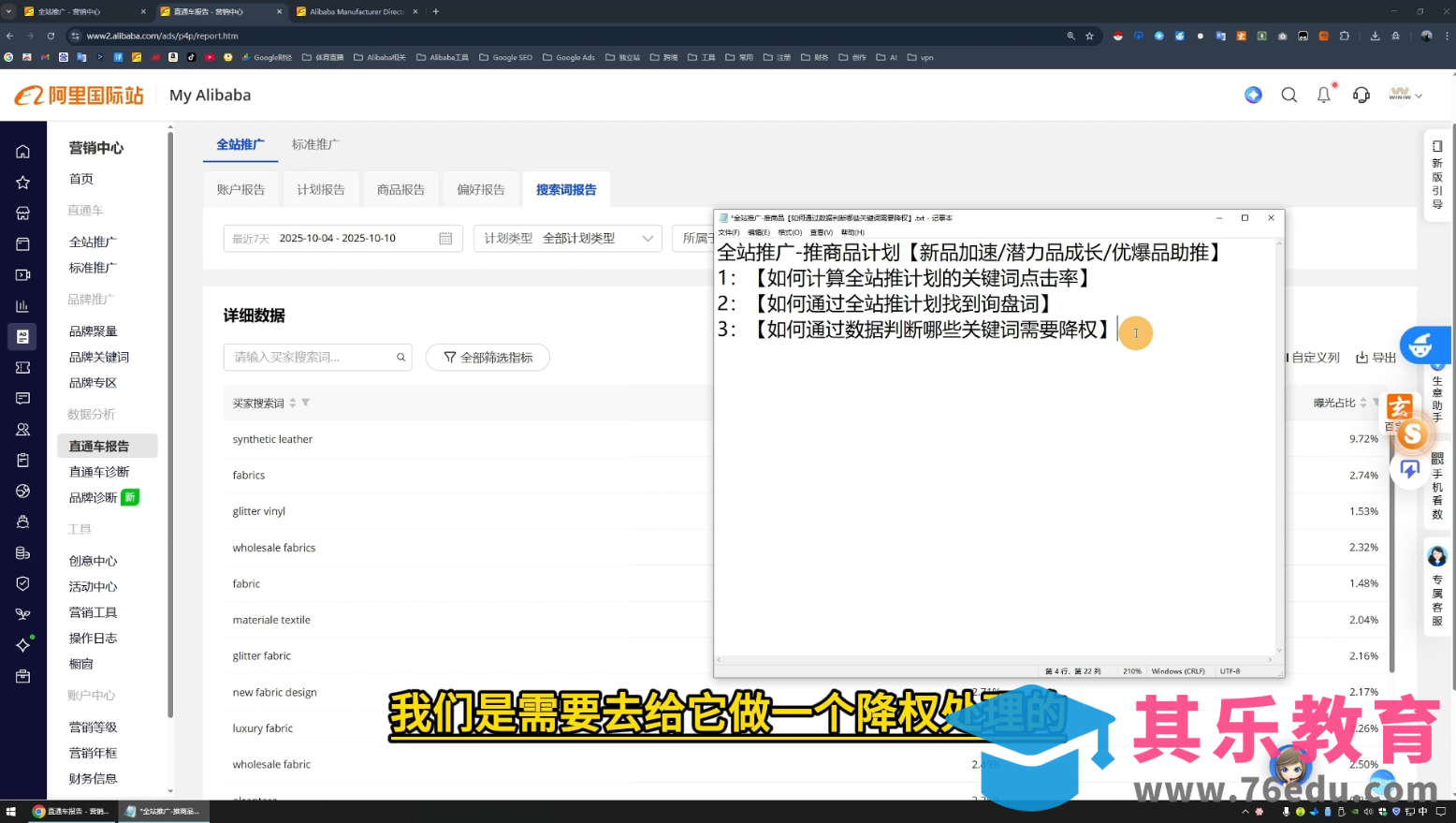Image resolution: width=1456 pixels, height=823 pixels.
Task: Click the notification bell icon in the top bar
Action: [1323, 95]
